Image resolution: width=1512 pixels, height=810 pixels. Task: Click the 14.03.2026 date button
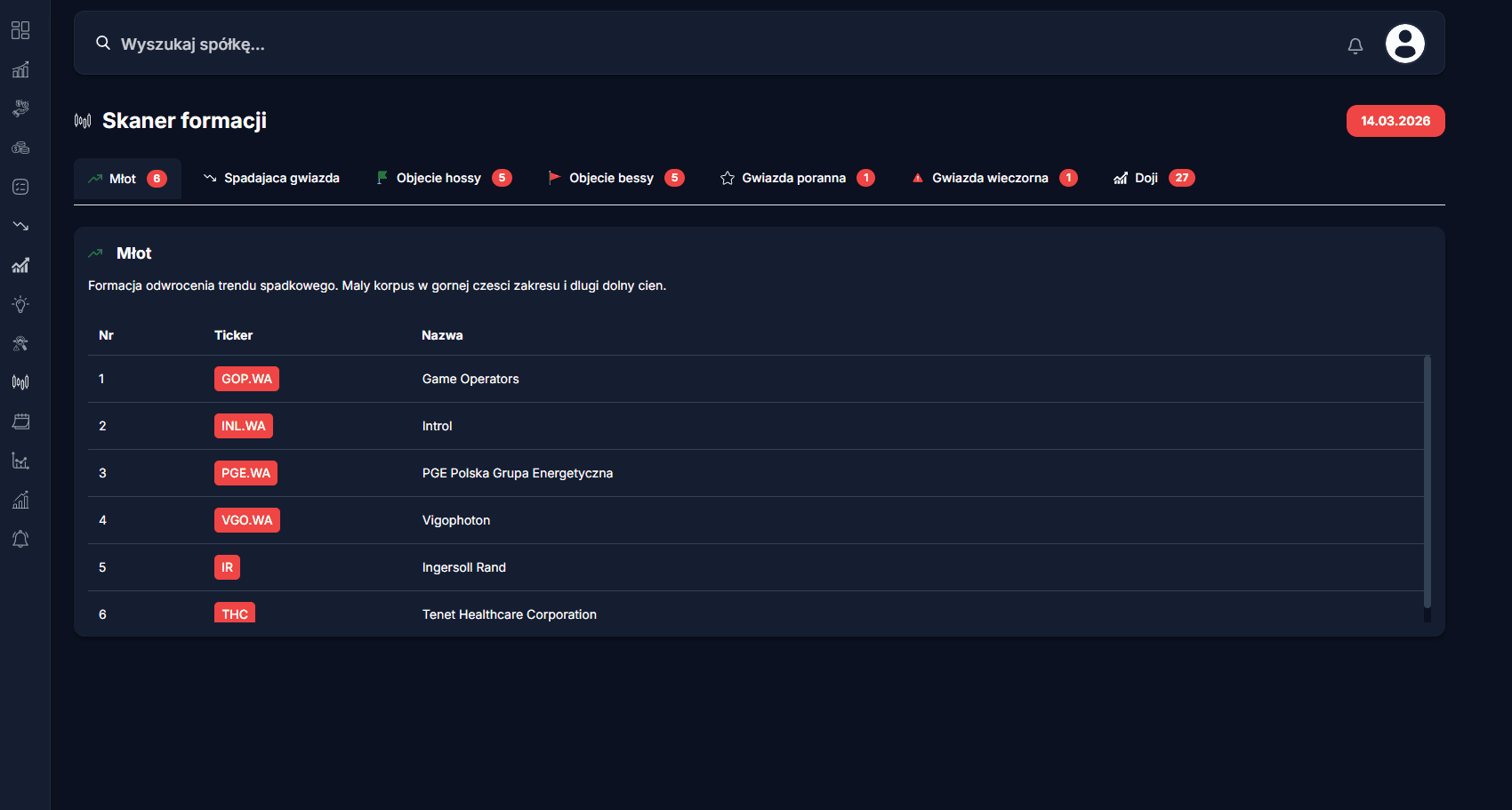1395,121
